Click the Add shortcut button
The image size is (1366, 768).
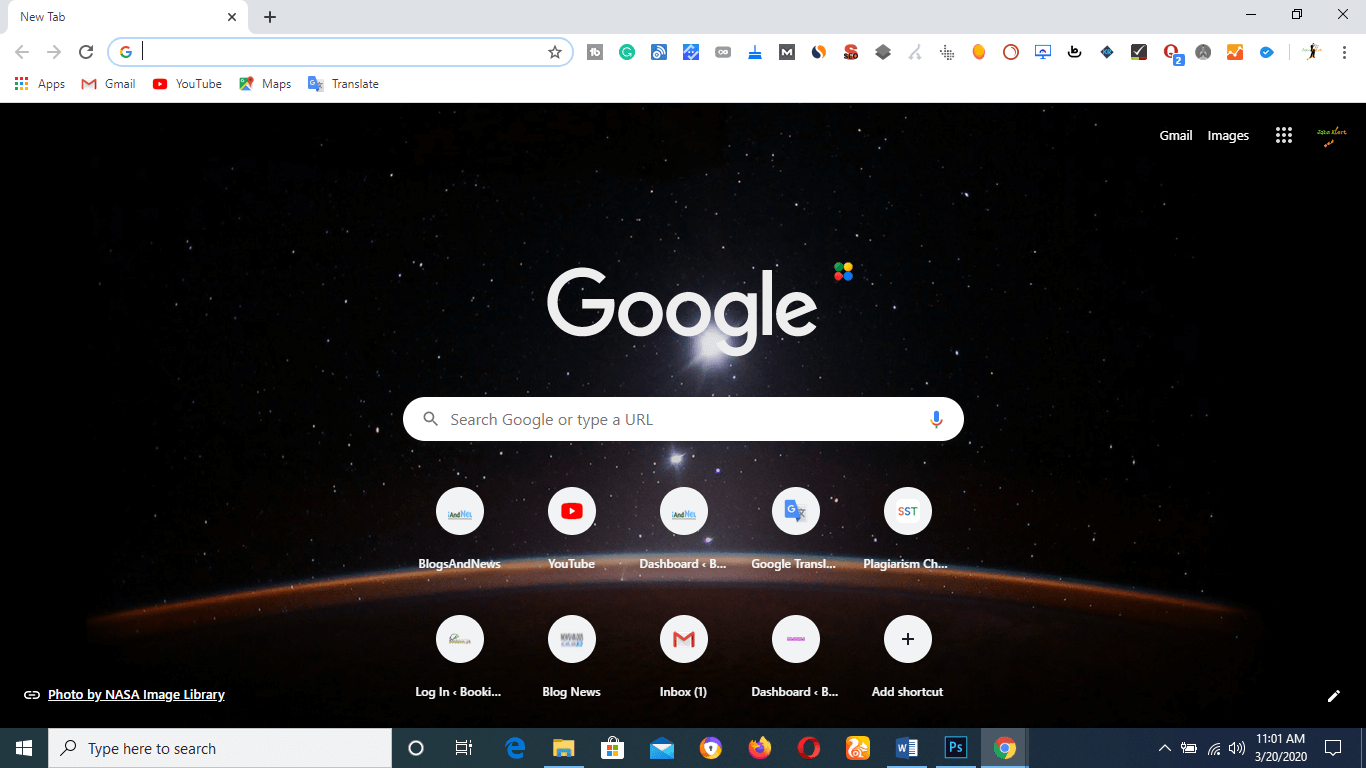908,659
